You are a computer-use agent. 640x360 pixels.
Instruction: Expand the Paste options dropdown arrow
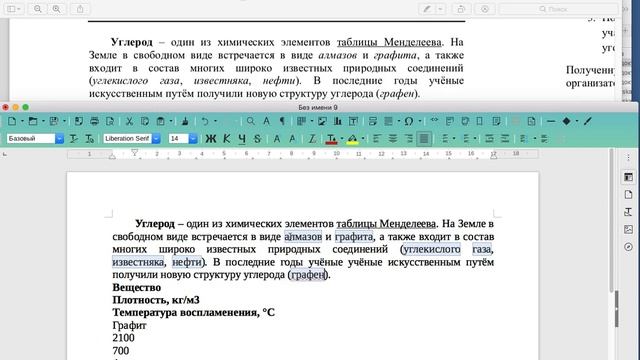[x=171, y=121]
